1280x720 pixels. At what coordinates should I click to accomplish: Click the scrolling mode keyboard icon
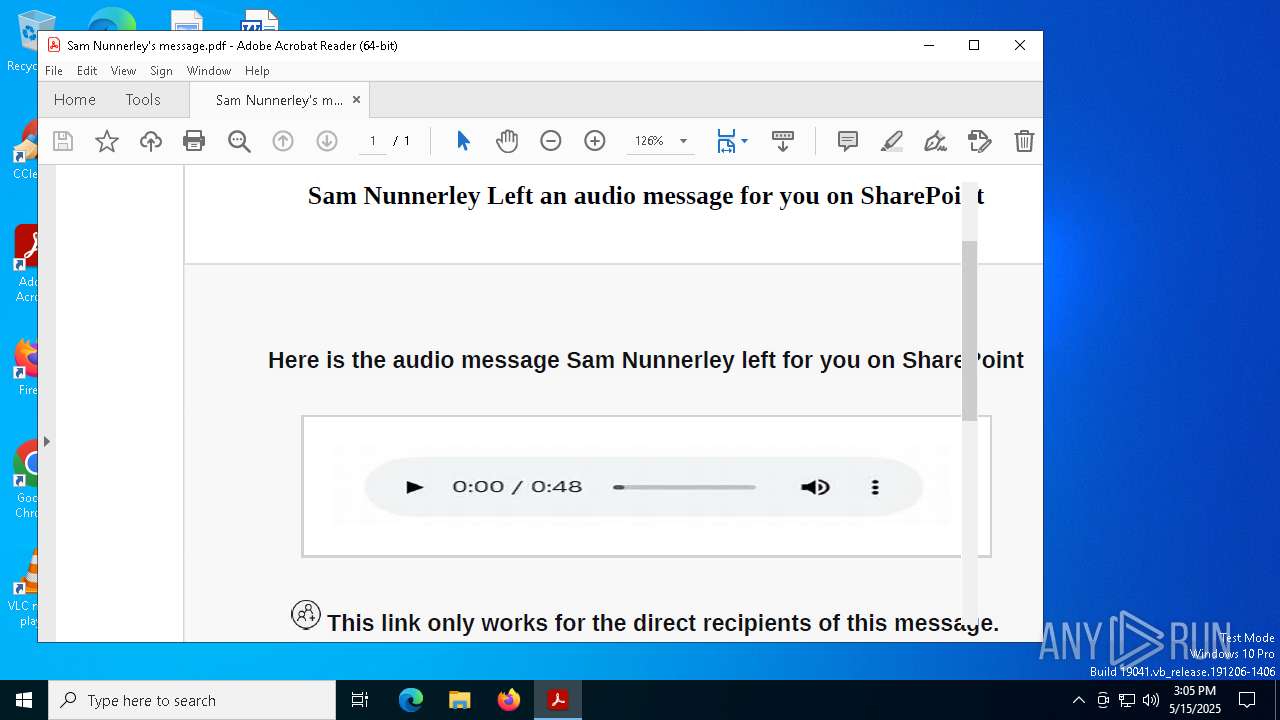pyautogui.click(x=783, y=141)
